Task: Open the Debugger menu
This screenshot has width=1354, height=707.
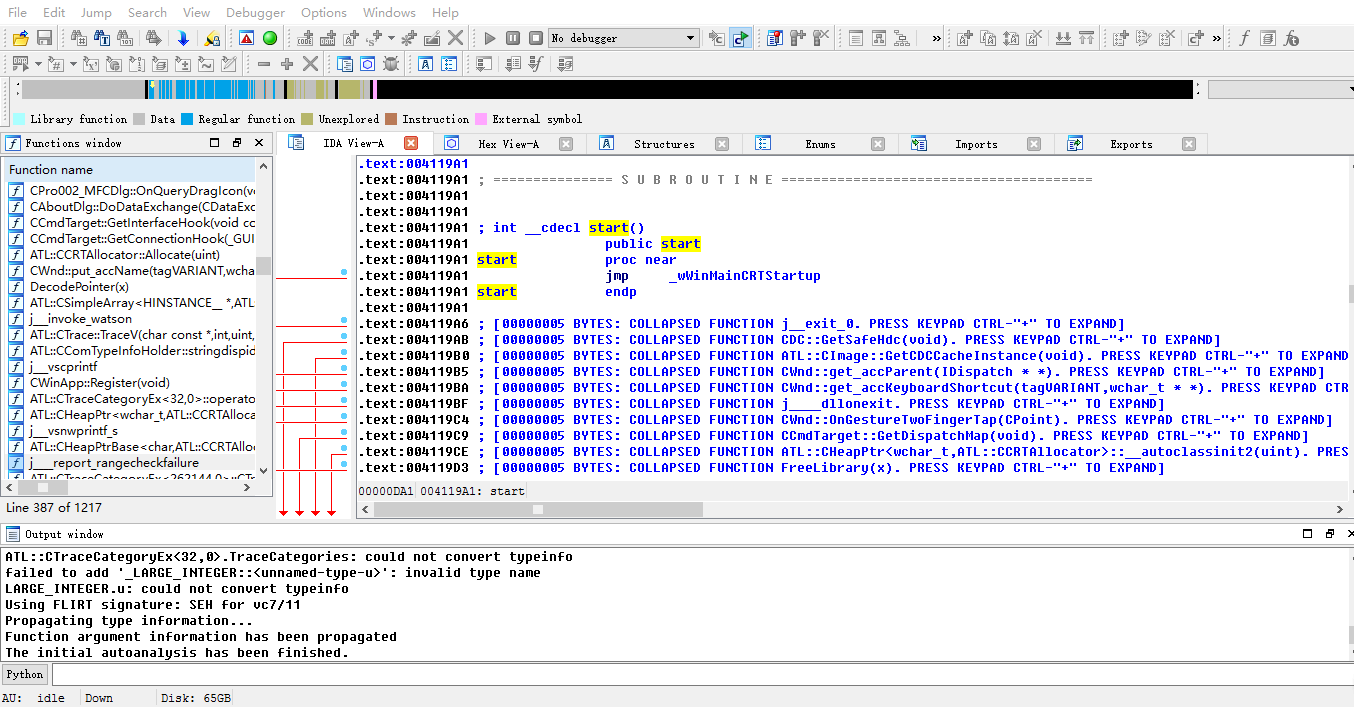Action: [x=255, y=12]
